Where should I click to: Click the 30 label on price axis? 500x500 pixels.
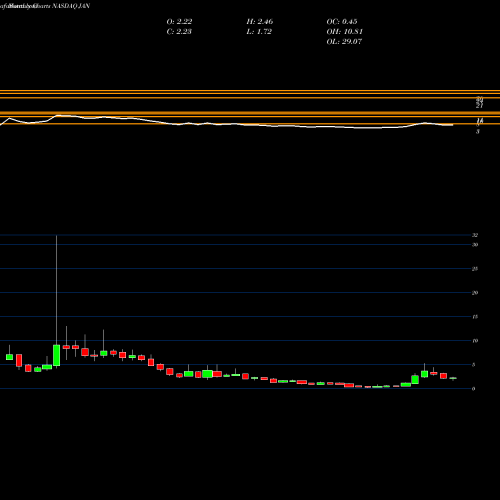pos(475,245)
